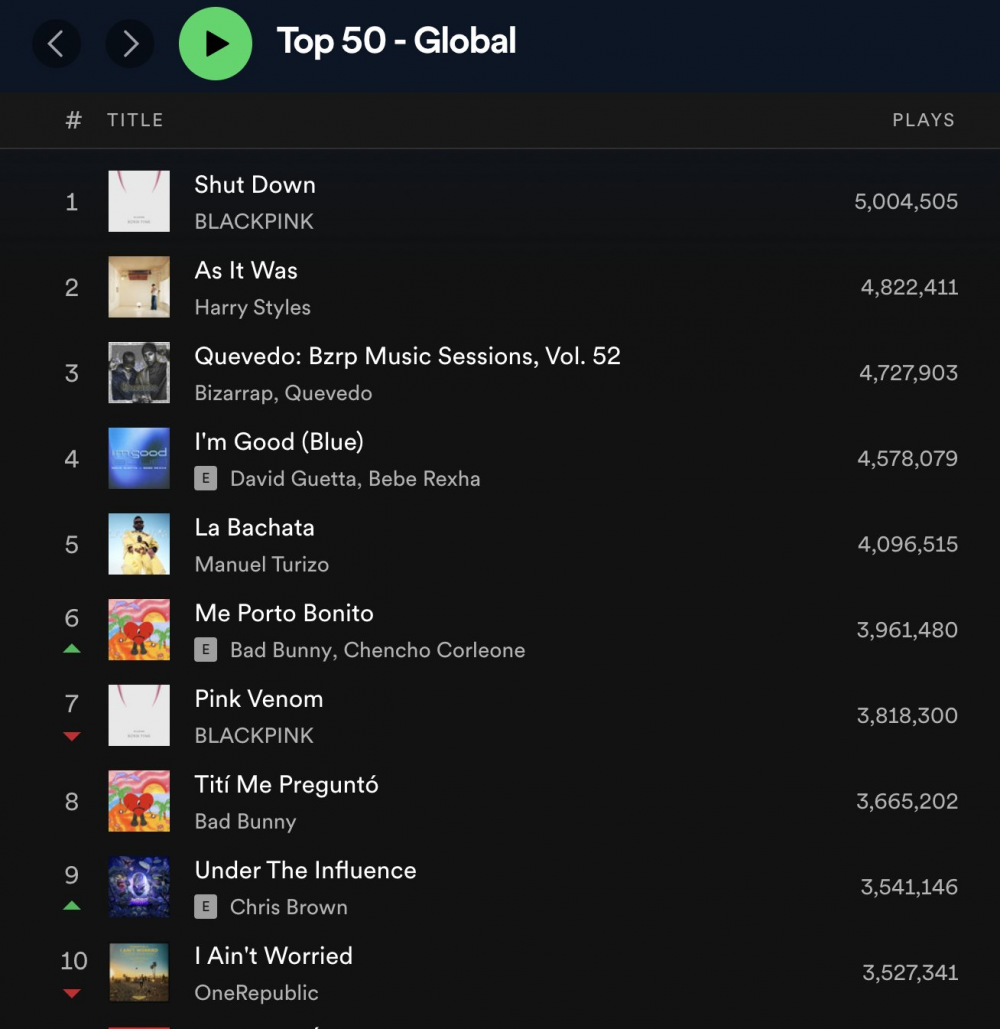Select the song title I'm Good (Blue)
The width and height of the screenshot is (1000, 1029).
[279, 442]
